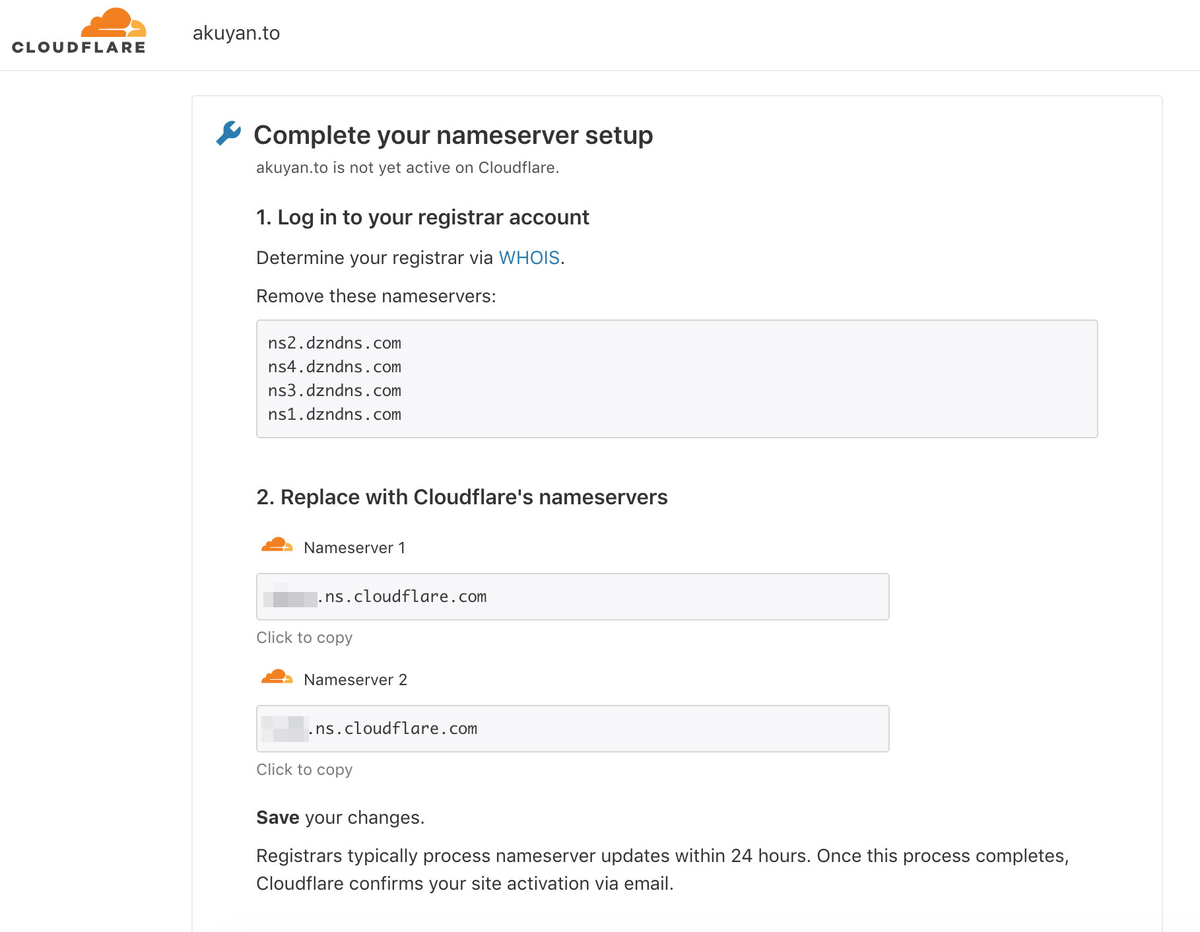This screenshot has width=1200, height=932.
Task: Copy the Nameserver 2 cloudflare address field
Action: [x=573, y=729]
